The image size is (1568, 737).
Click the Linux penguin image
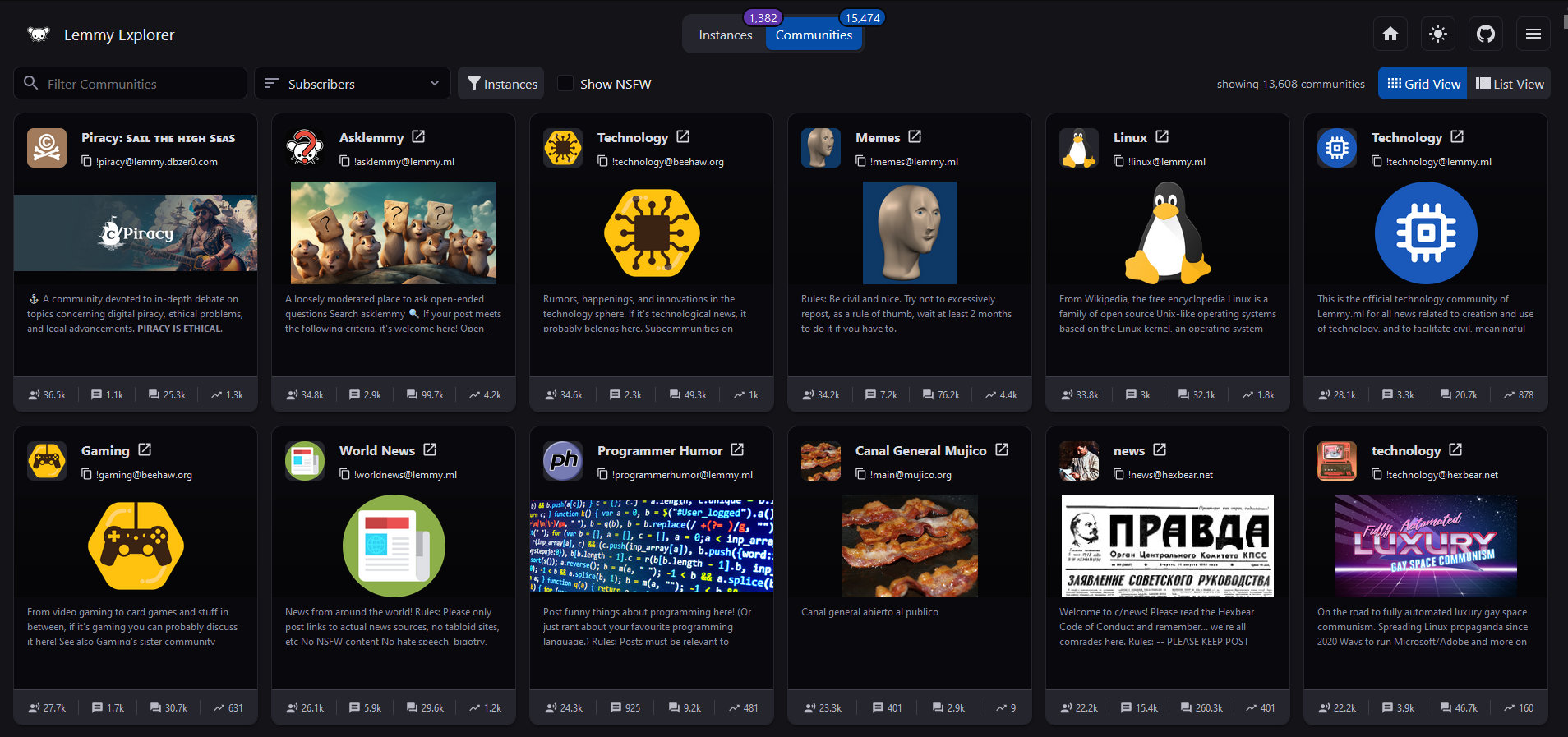pos(1168,233)
